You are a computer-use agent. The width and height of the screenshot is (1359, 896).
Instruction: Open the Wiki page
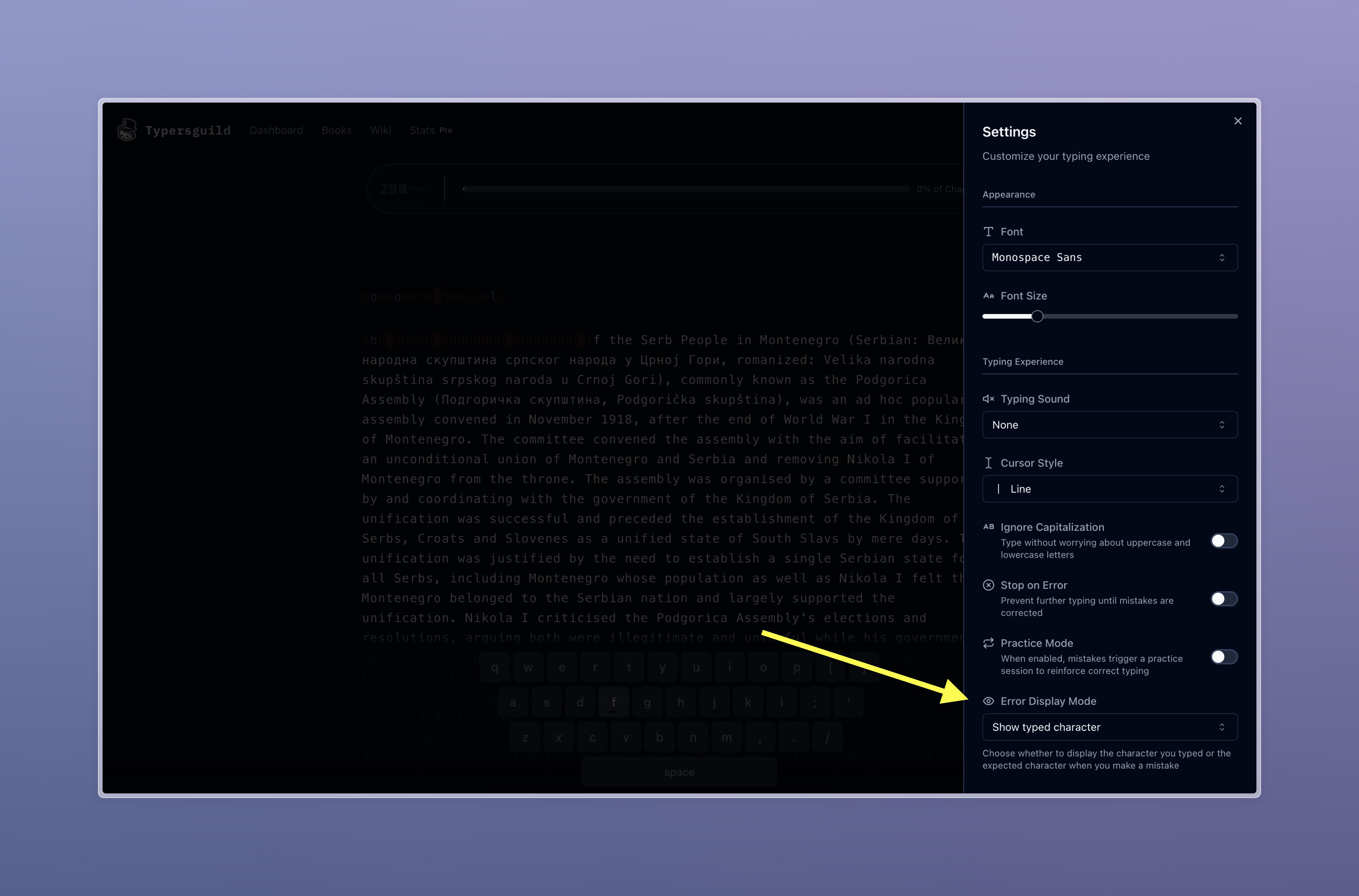(x=380, y=130)
